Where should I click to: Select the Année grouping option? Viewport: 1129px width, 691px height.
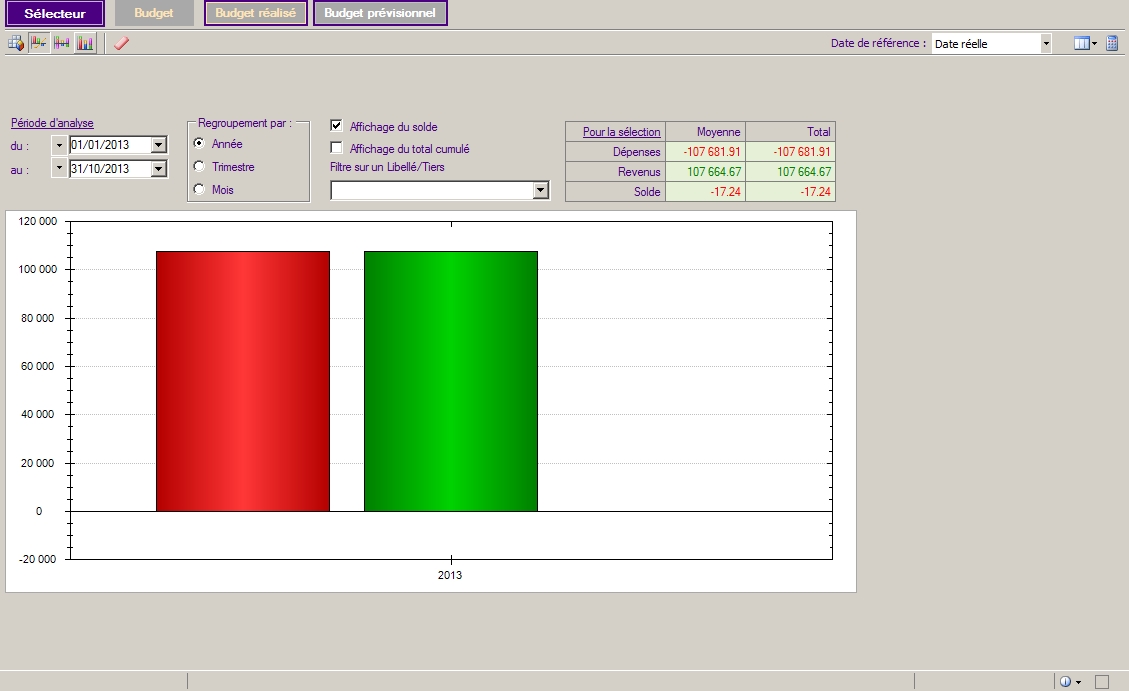199,144
